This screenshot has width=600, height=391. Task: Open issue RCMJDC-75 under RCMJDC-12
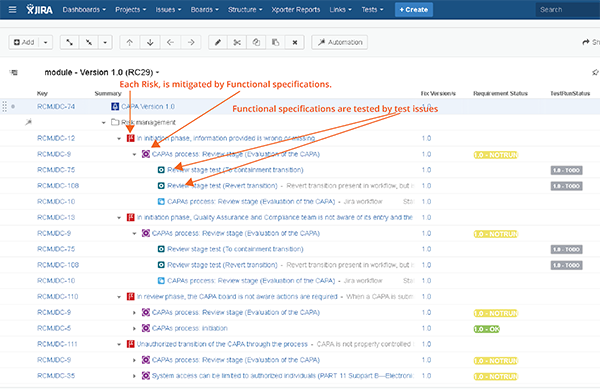click(56, 170)
